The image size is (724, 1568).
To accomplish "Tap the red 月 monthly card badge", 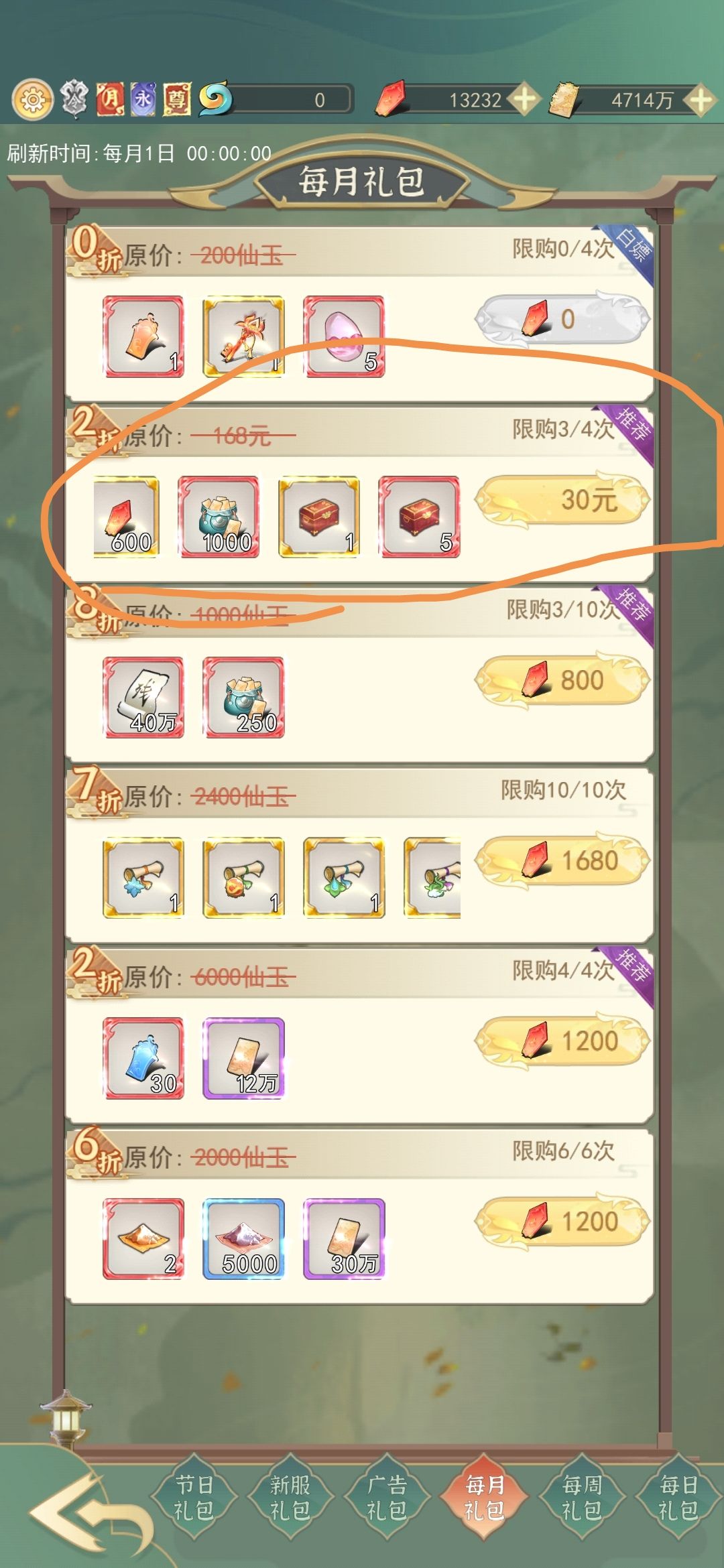I will click(110, 100).
